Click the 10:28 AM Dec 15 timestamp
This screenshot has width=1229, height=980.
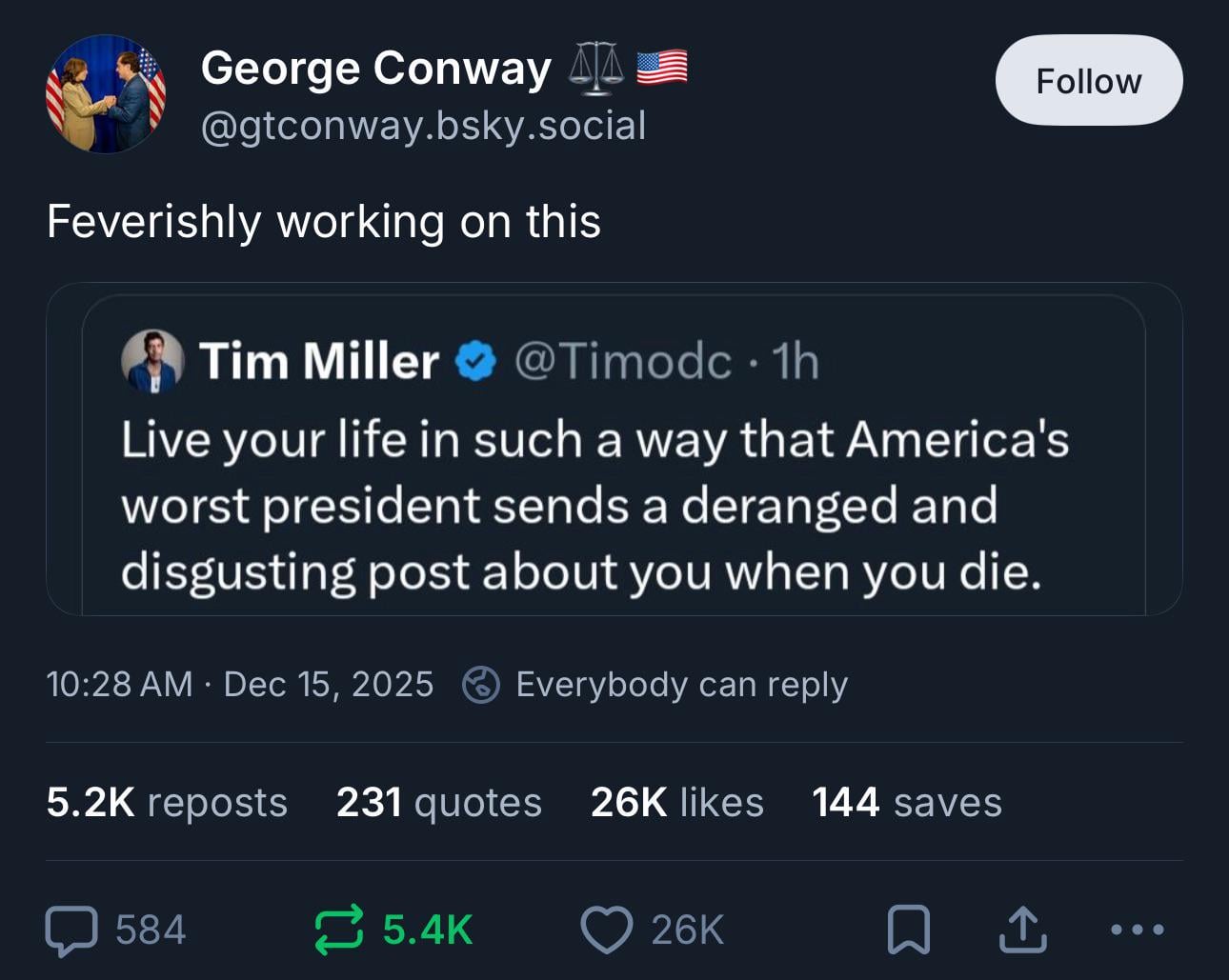pos(239,685)
